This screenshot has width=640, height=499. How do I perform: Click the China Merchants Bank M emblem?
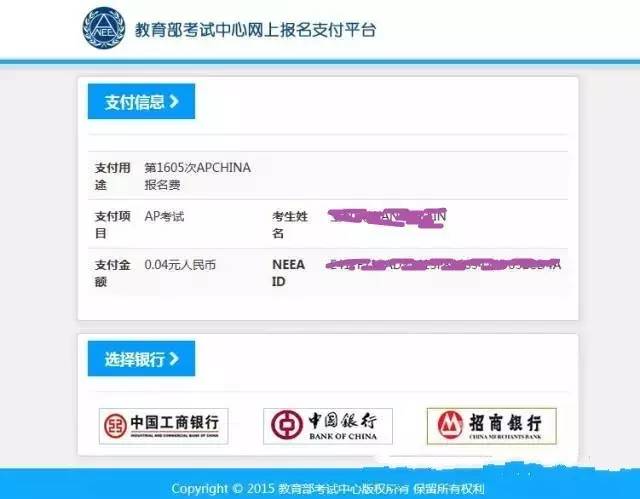[x=450, y=424]
